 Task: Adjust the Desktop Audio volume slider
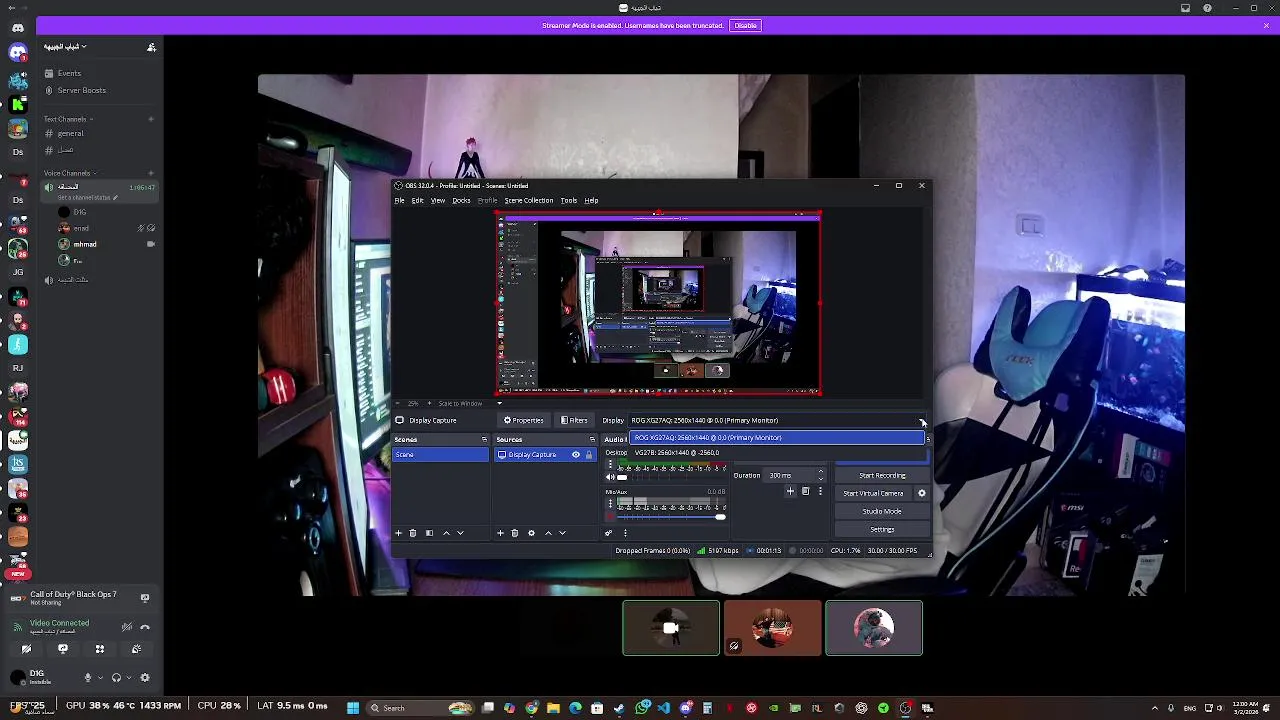coord(672,477)
